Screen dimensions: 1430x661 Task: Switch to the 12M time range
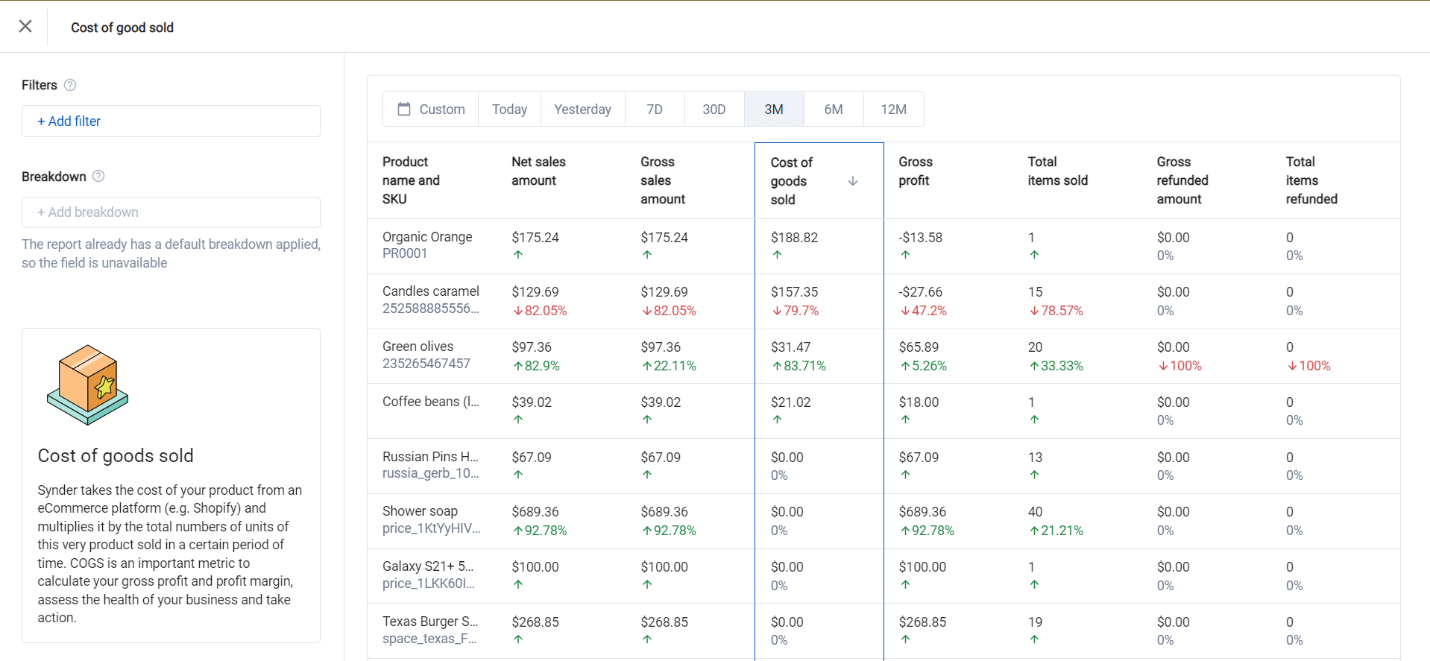pos(893,109)
